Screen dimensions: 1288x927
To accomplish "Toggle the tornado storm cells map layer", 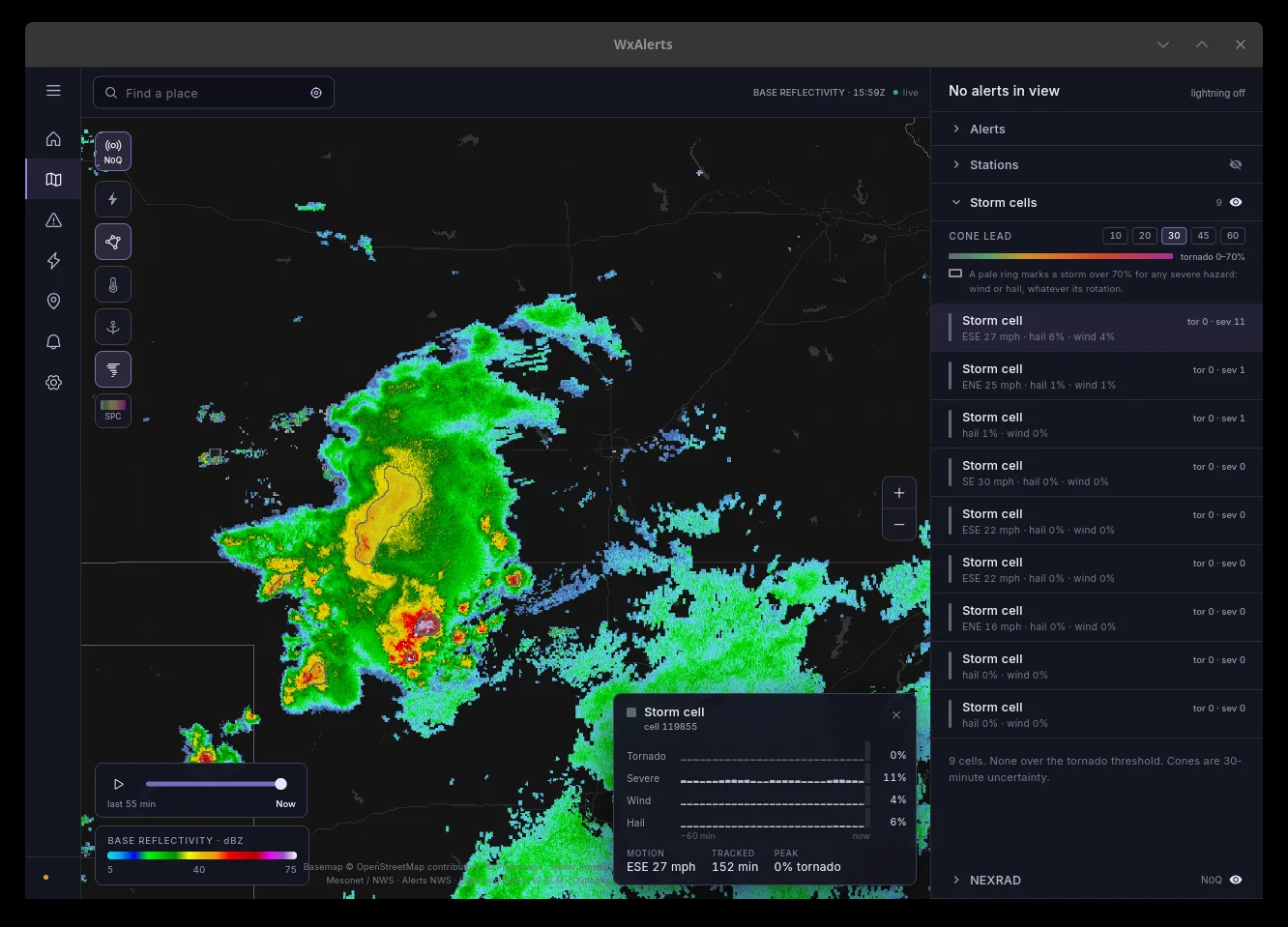I will (x=113, y=369).
